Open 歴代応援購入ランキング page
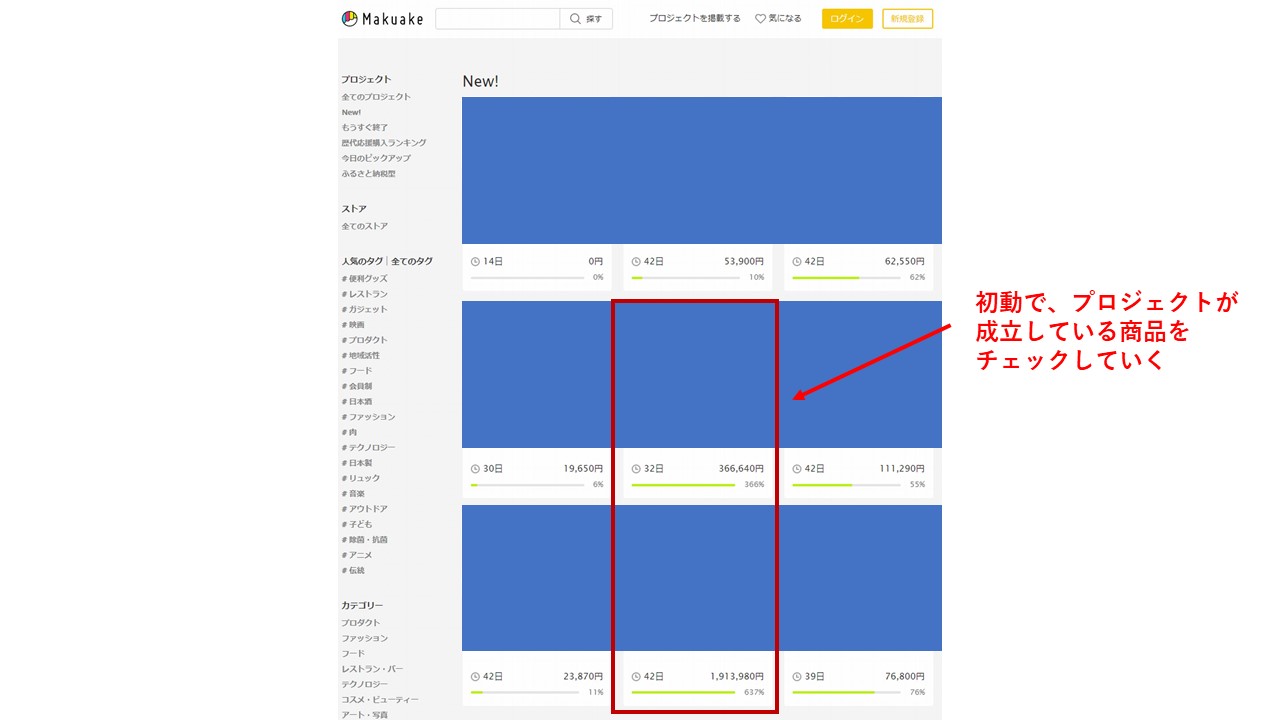 tap(384, 143)
